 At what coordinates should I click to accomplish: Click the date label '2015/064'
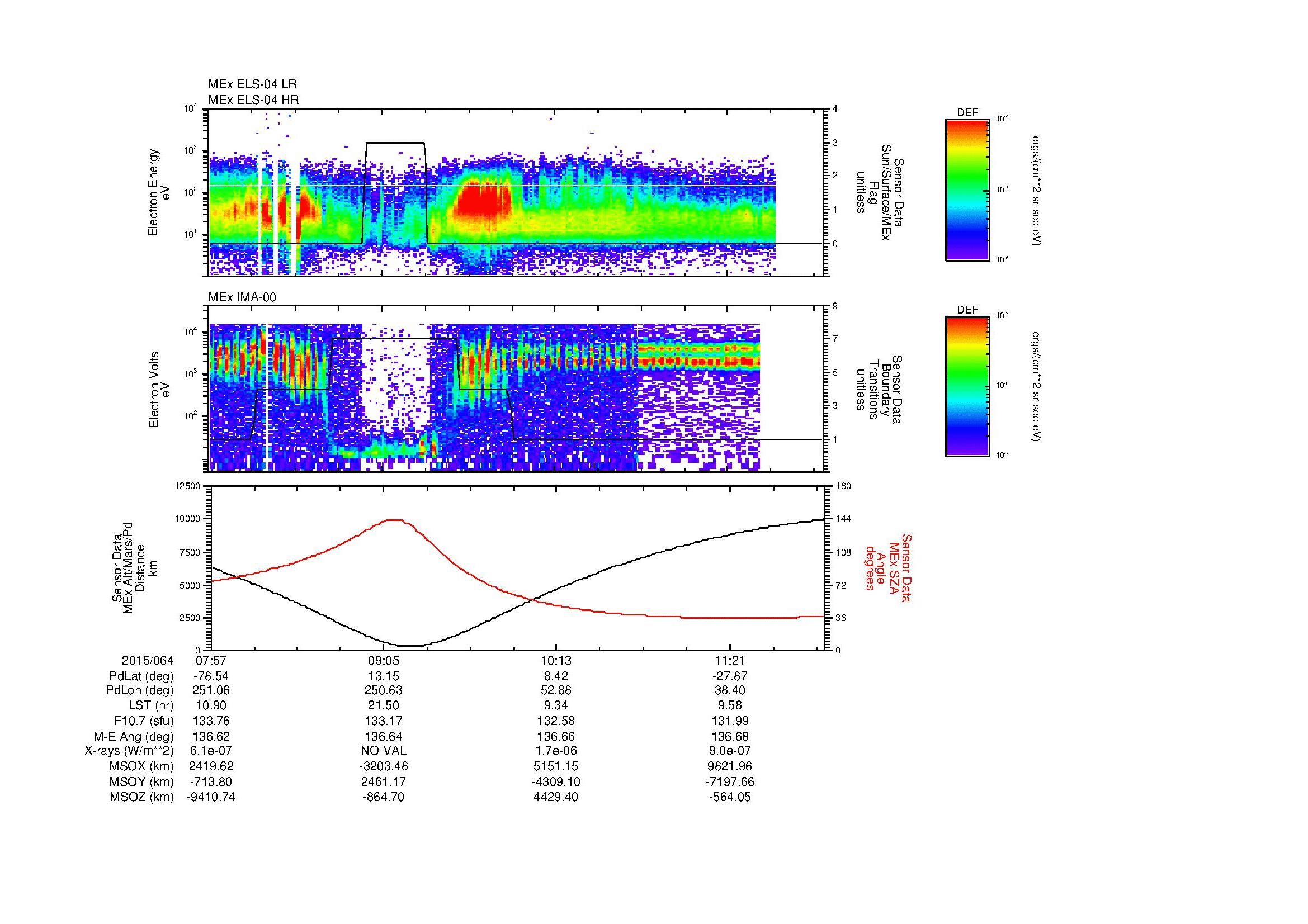click(x=147, y=661)
